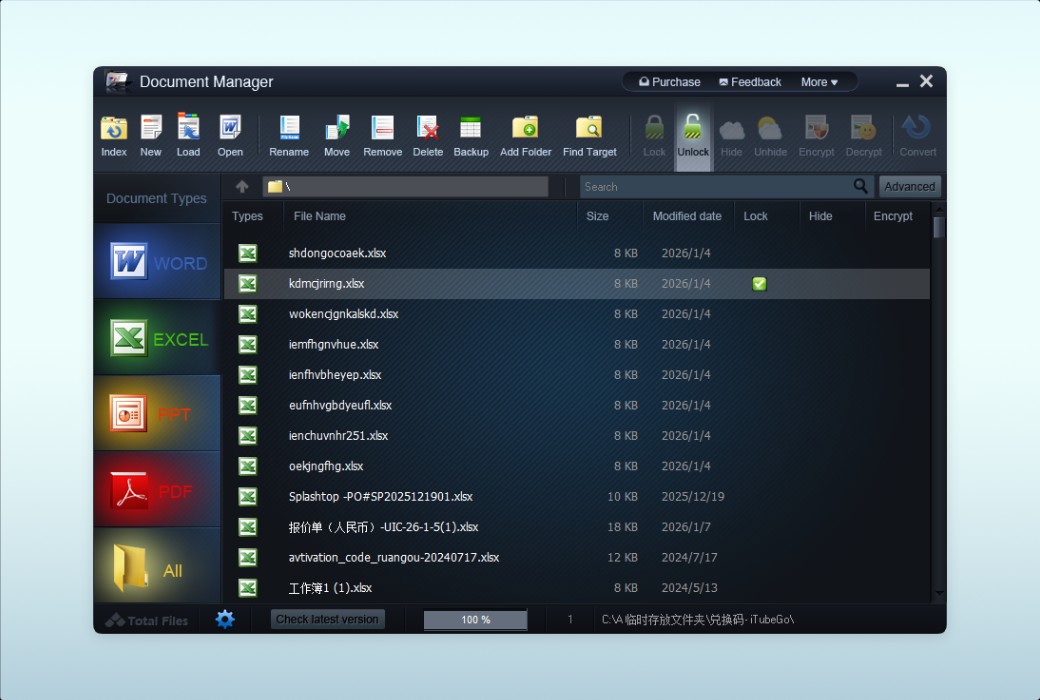
Task: Toggle the lock checkmark on kdmcjrirng.xlsx
Action: click(x=759, y=284)
